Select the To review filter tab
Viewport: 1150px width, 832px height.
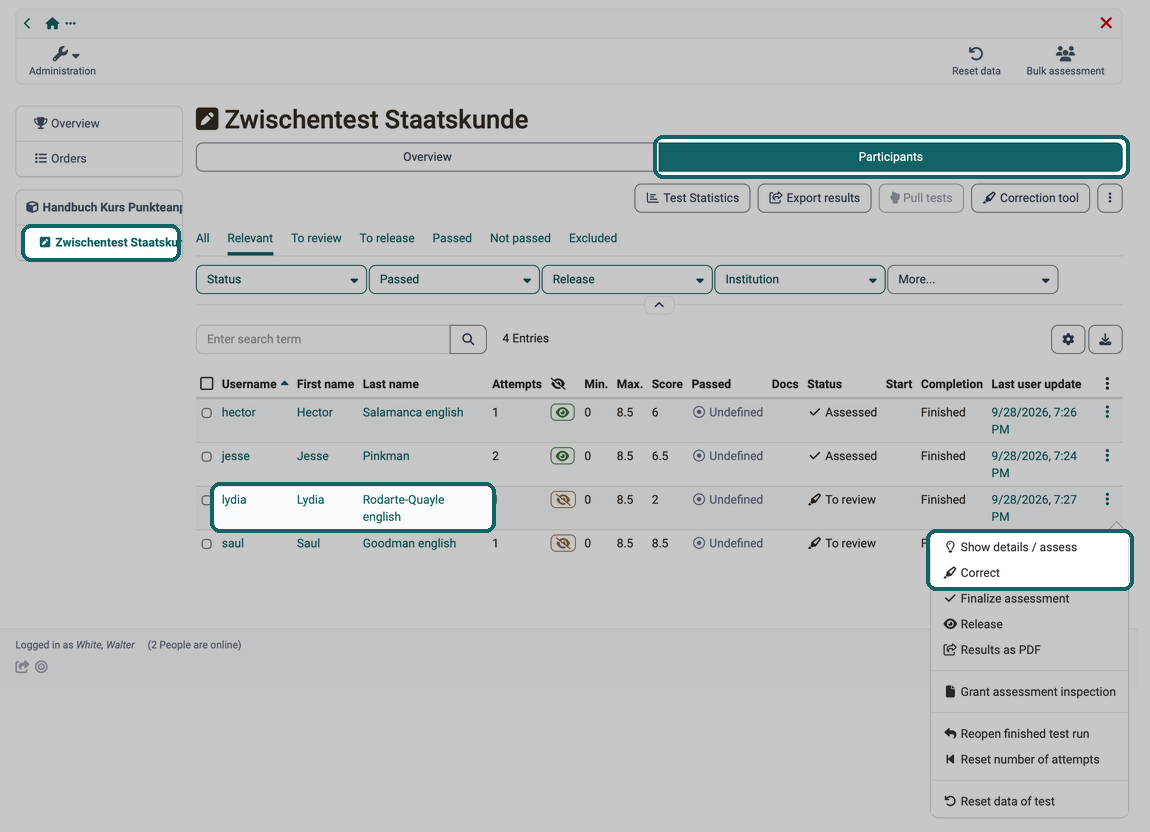316,238
